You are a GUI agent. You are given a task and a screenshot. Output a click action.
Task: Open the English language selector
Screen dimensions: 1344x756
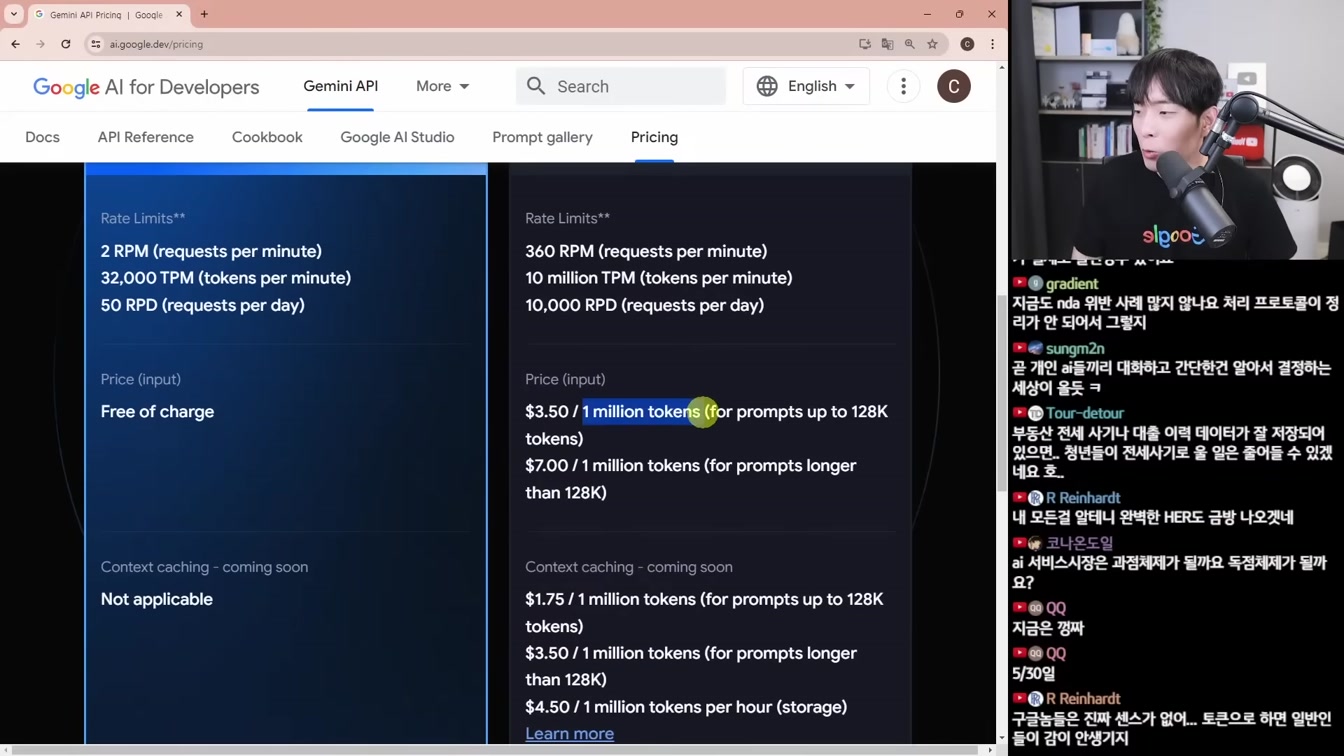tap(806, 86)
